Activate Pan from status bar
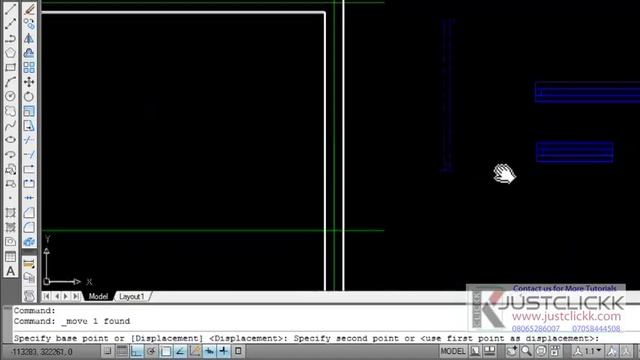This screenshot has height=360, width=640. click(512, 351)
